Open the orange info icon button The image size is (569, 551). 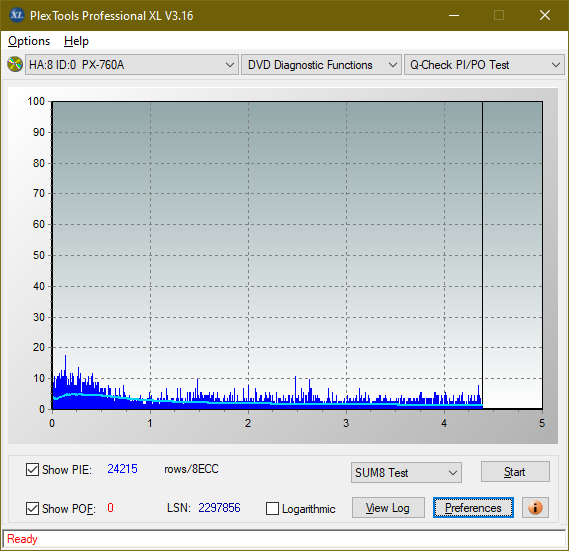pyautogui.click(x=535, y=507)
